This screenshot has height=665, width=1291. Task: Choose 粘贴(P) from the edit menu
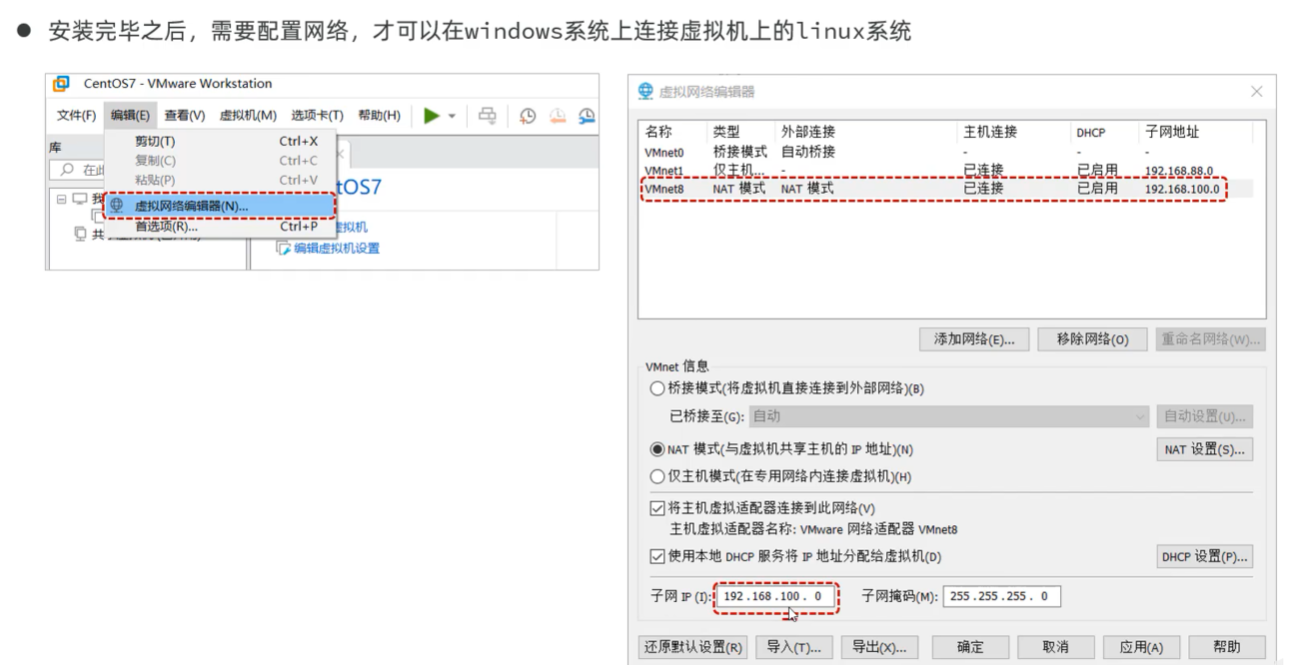(220, 180)
